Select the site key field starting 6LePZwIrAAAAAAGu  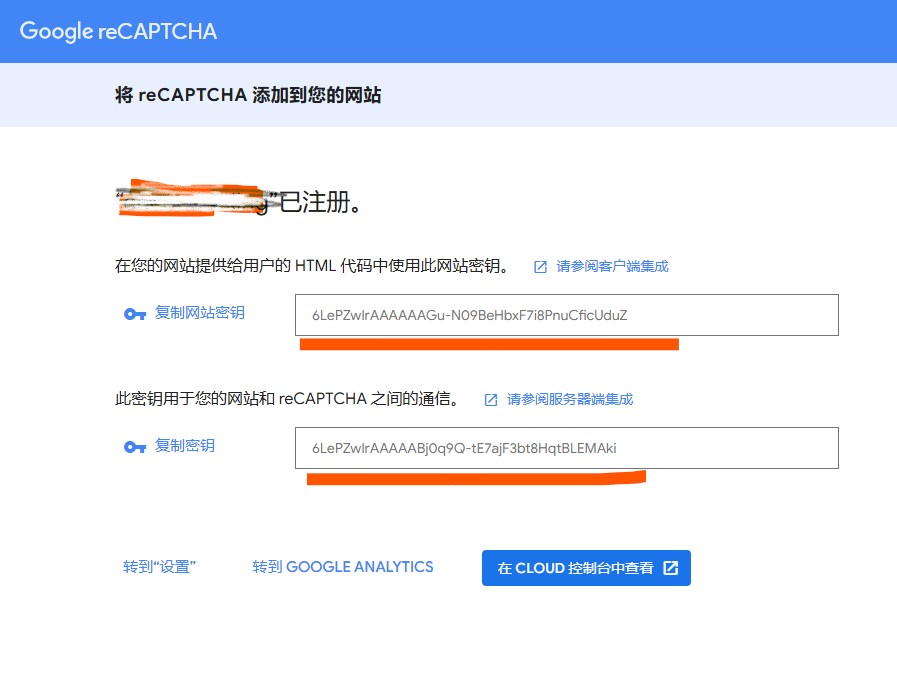[566, 315]
